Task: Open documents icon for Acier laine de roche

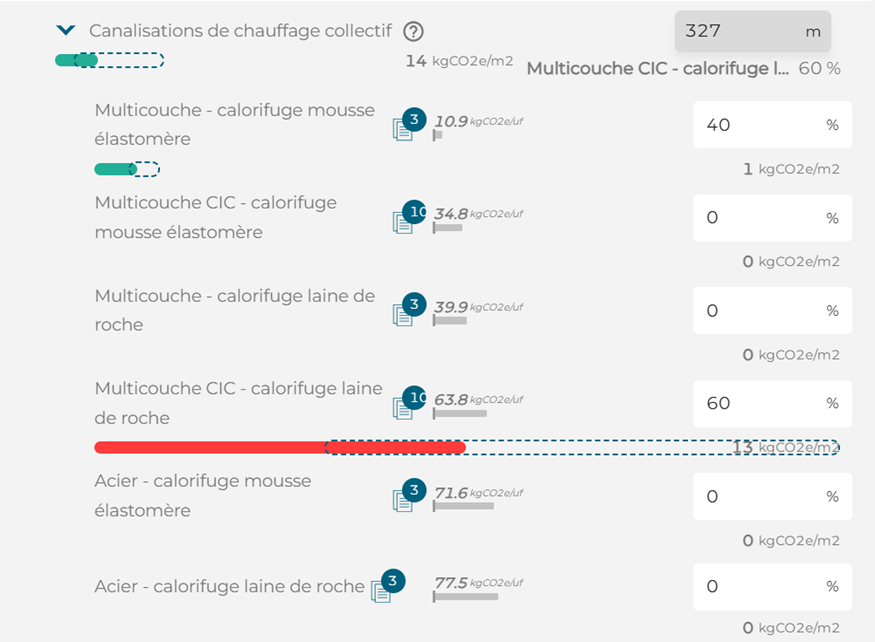Action: (382, 590)
